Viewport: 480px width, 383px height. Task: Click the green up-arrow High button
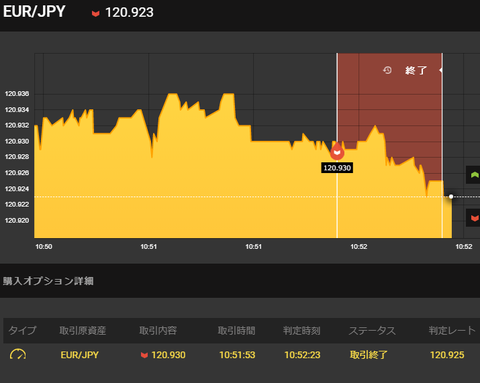pos(474,175)
